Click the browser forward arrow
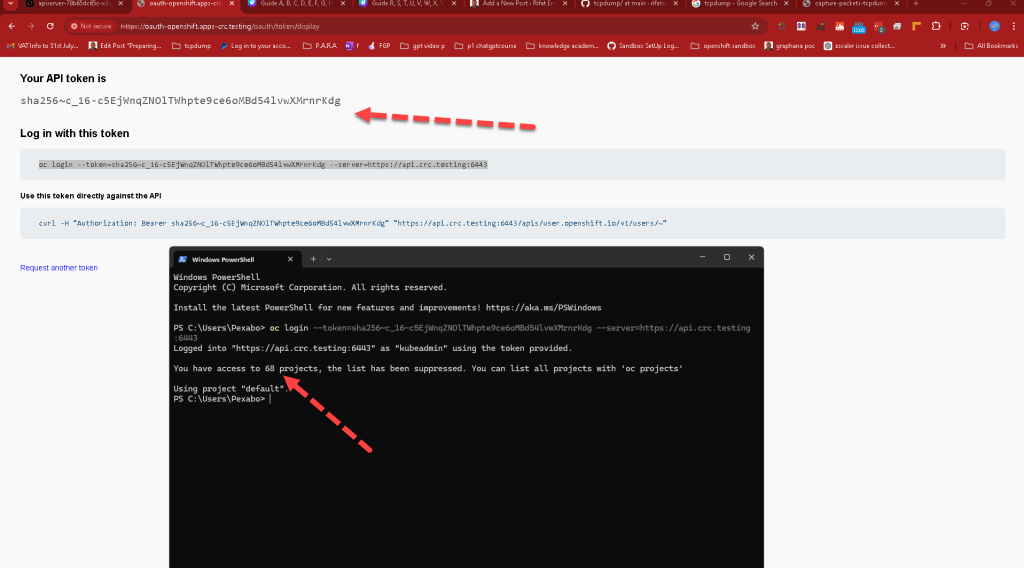Screen dimensions: 1024x568 31,26
